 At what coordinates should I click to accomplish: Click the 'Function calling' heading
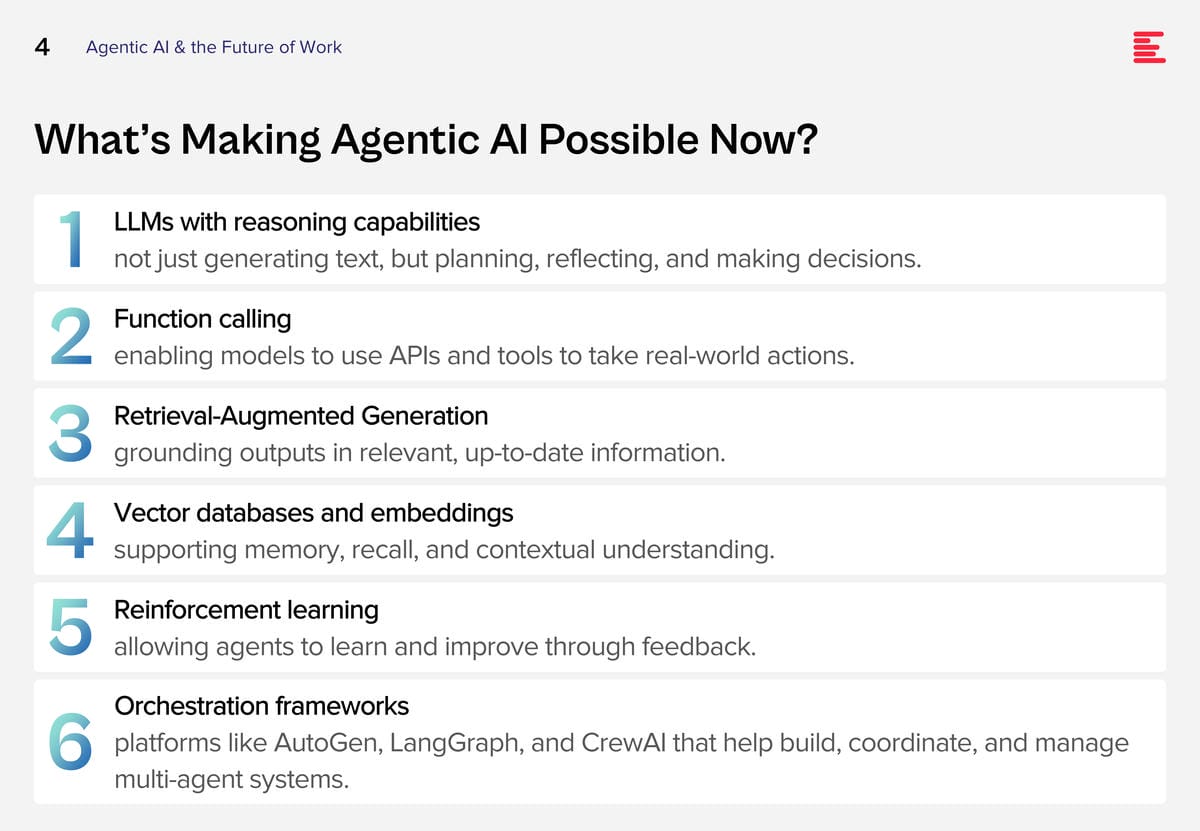click(203, 319)
